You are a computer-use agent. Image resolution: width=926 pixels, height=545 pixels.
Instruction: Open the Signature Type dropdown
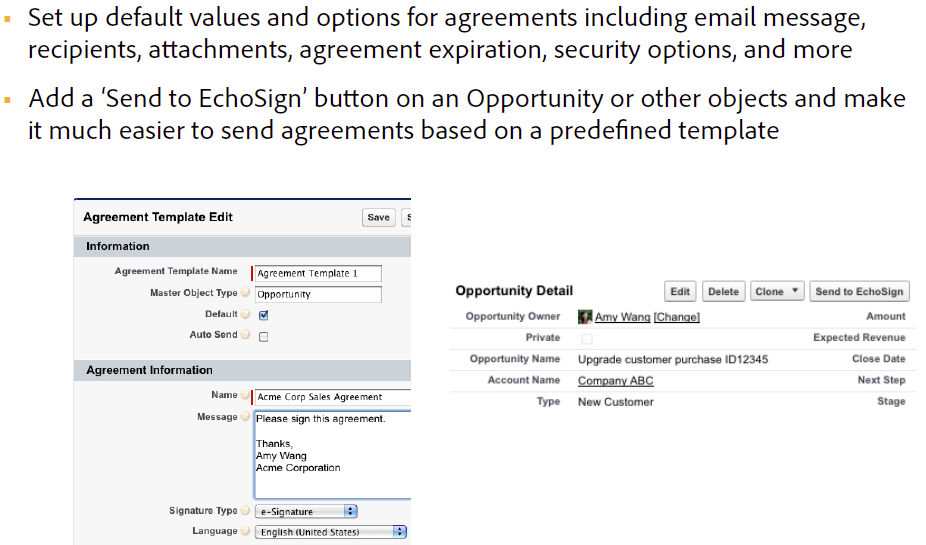tap(330, 512)
